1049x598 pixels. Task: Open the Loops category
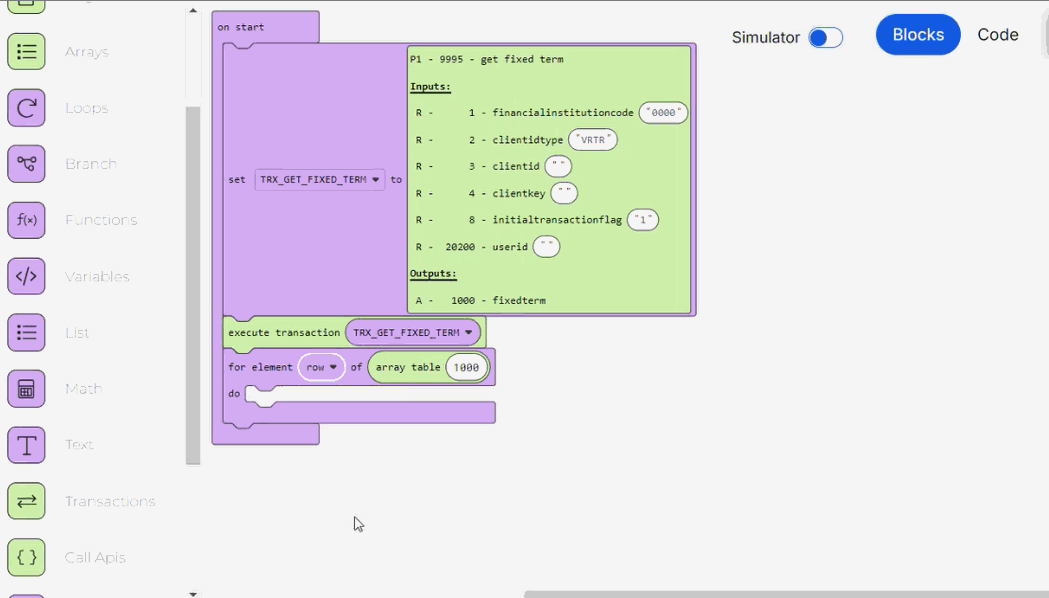(x=27, y=107)
